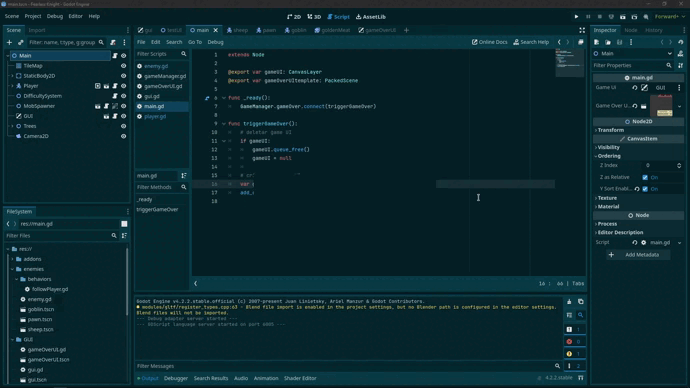This screenshot has width=690, height=388.
Task: Click the script minimap preview
Action: click(x=570, y=63)
